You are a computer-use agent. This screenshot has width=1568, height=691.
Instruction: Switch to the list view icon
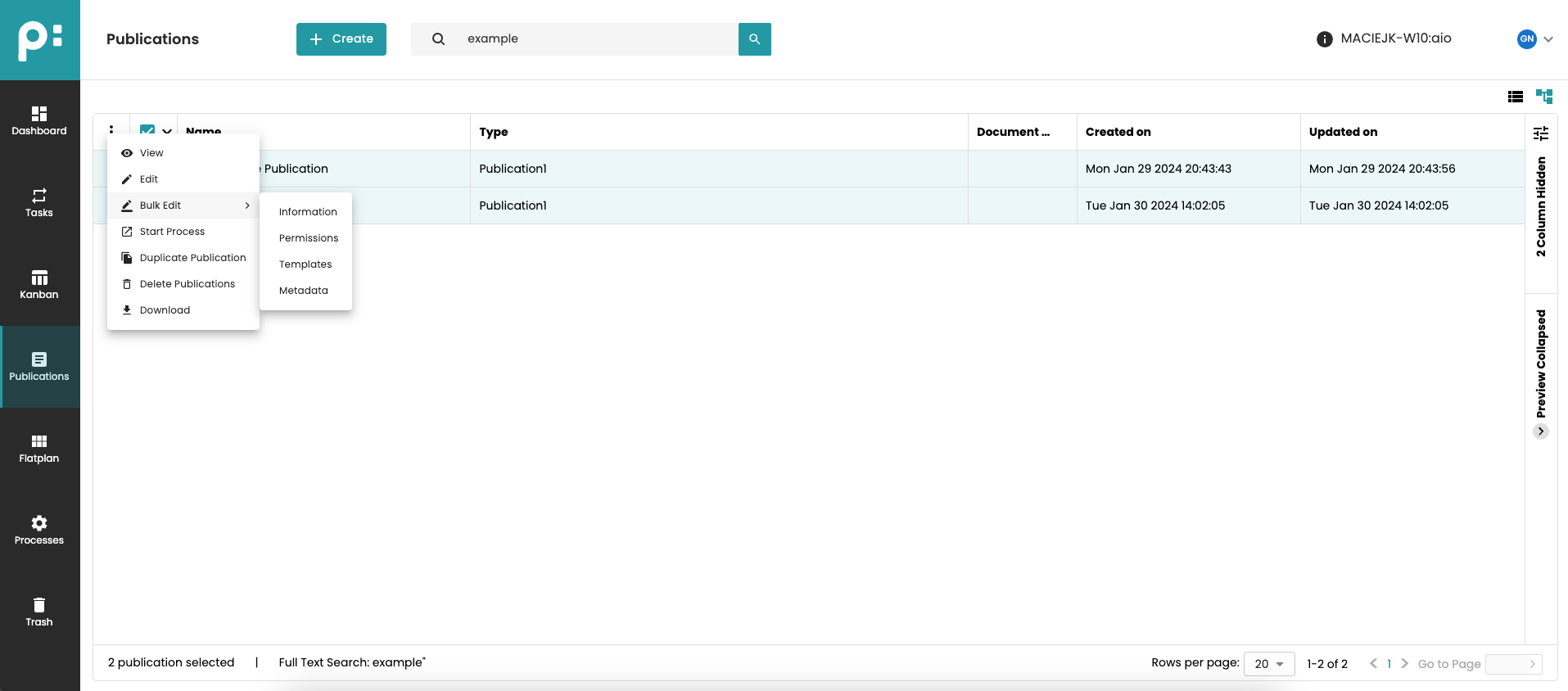(x=1516, y=97)
